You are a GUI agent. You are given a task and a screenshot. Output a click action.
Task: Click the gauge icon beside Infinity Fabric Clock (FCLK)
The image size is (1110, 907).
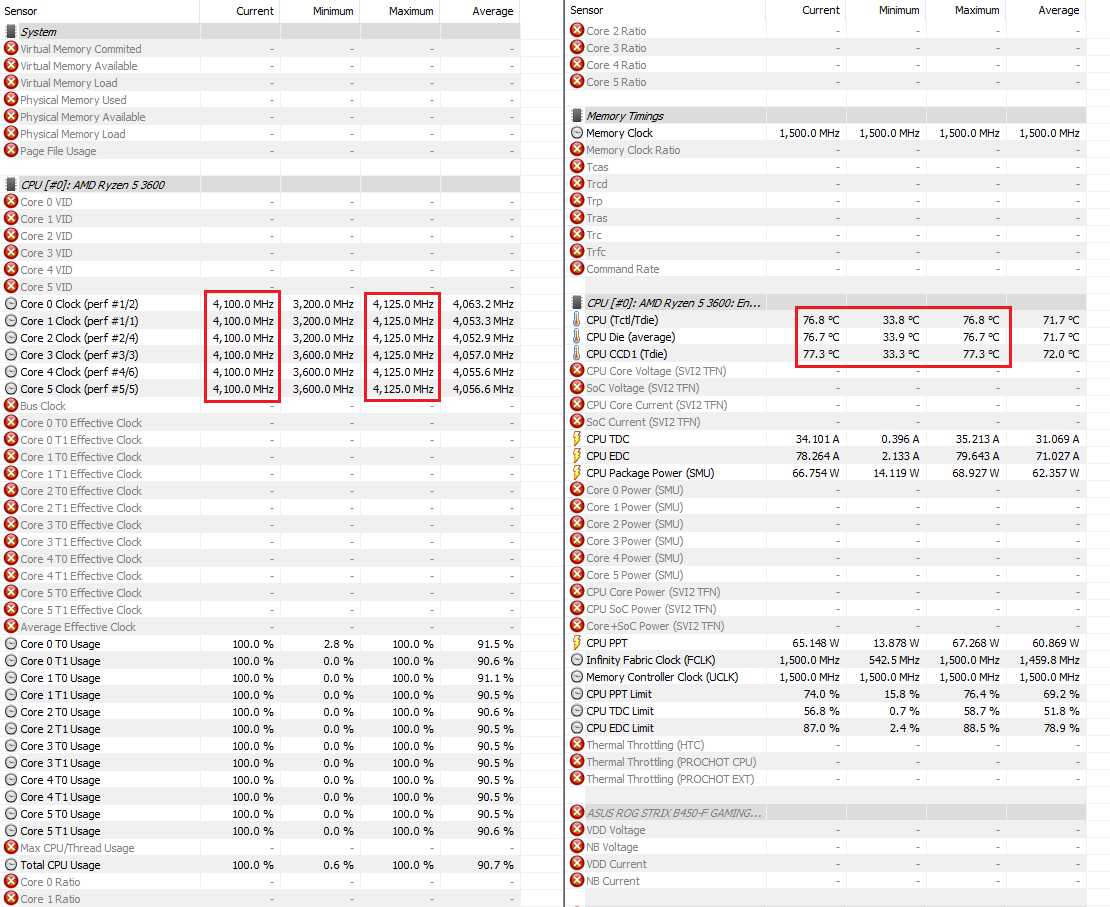(577, 660)
